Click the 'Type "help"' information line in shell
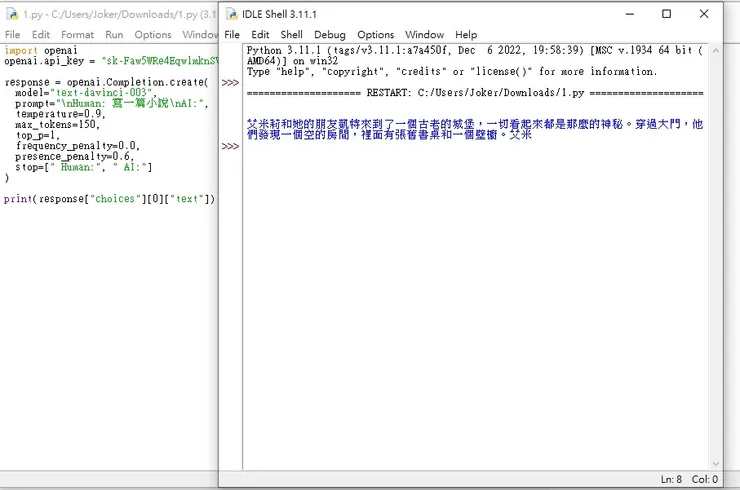 [452, 72]
